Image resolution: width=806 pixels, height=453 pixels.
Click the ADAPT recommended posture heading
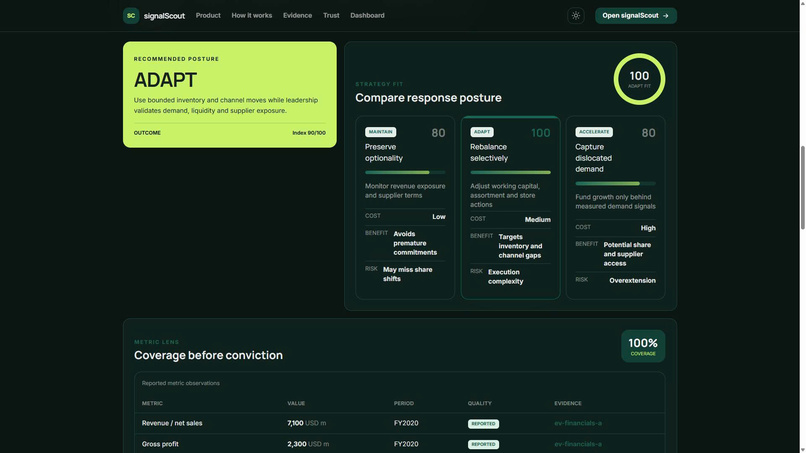[165, 80]
